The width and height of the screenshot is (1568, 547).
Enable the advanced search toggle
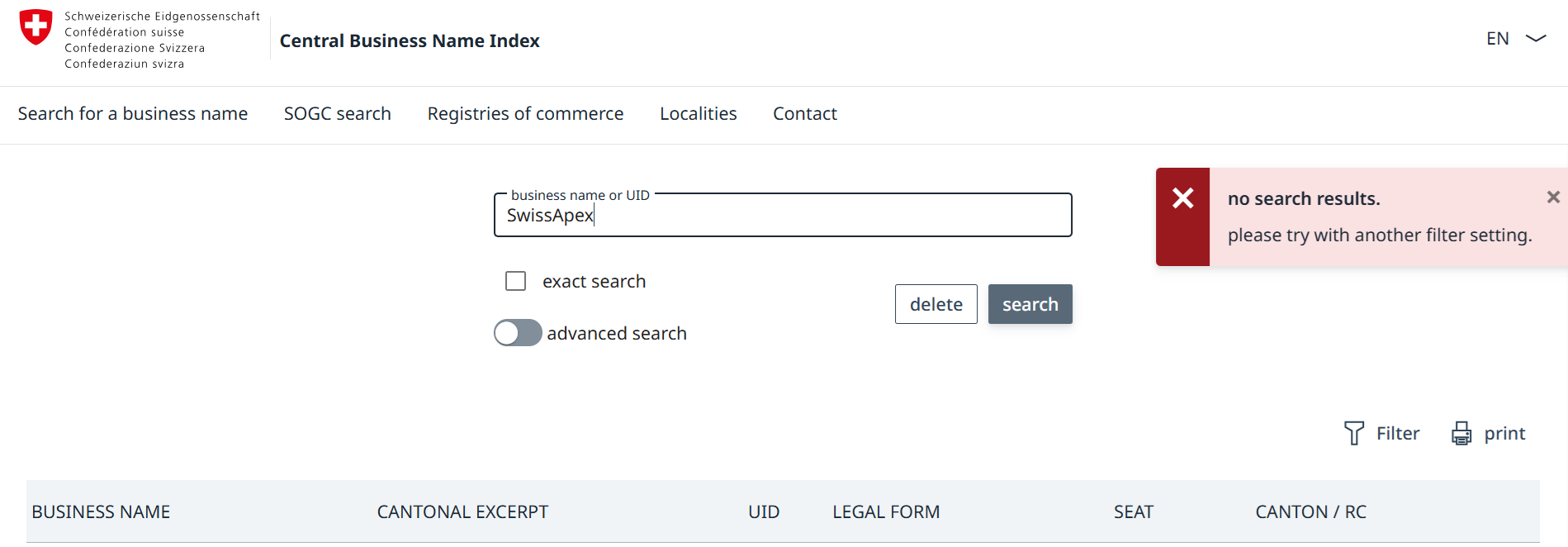click(518, 333)
